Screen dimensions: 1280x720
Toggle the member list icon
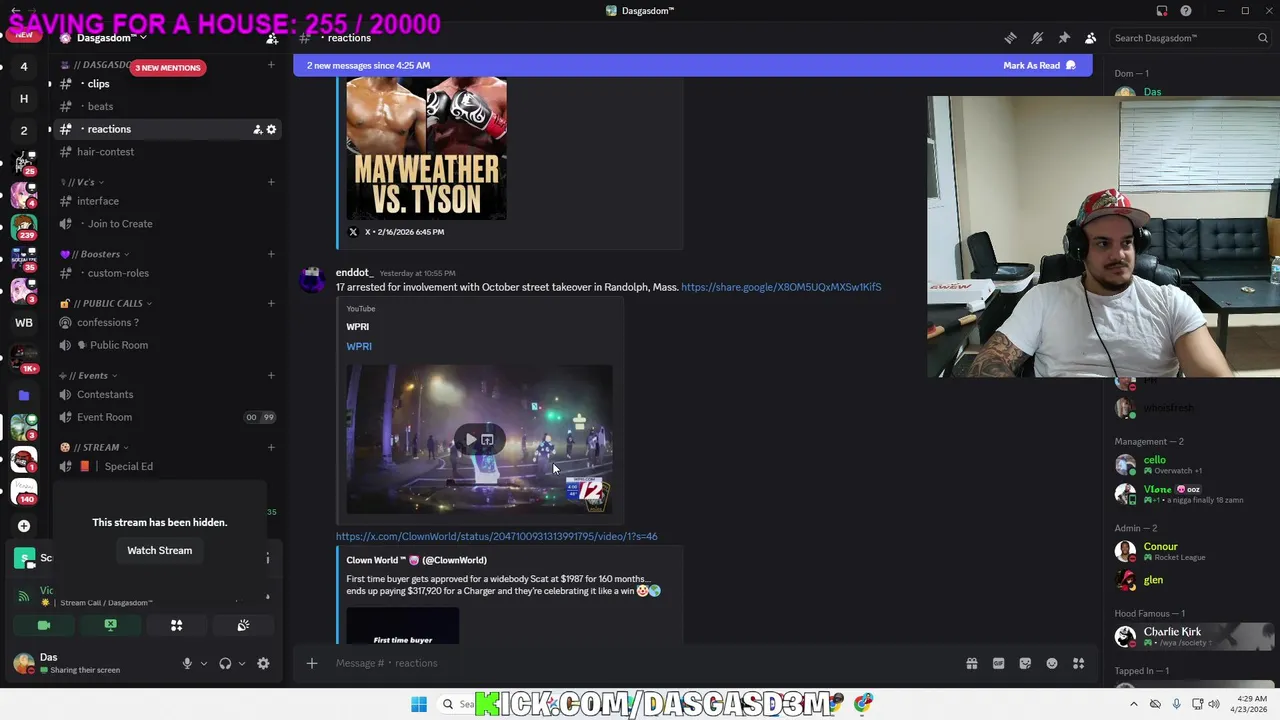pos(1090,38)
